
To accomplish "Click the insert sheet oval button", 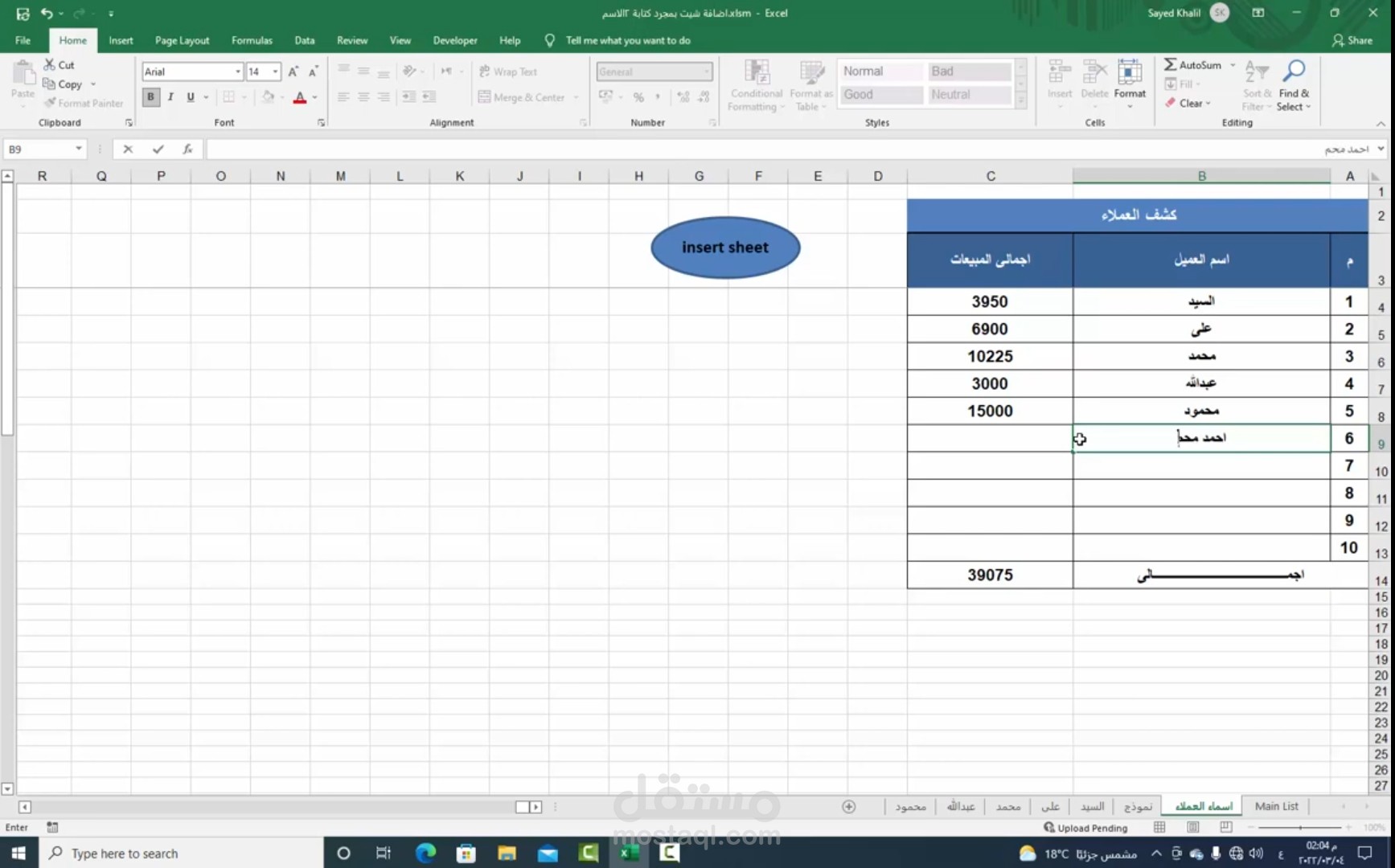I will coord(725,248).
